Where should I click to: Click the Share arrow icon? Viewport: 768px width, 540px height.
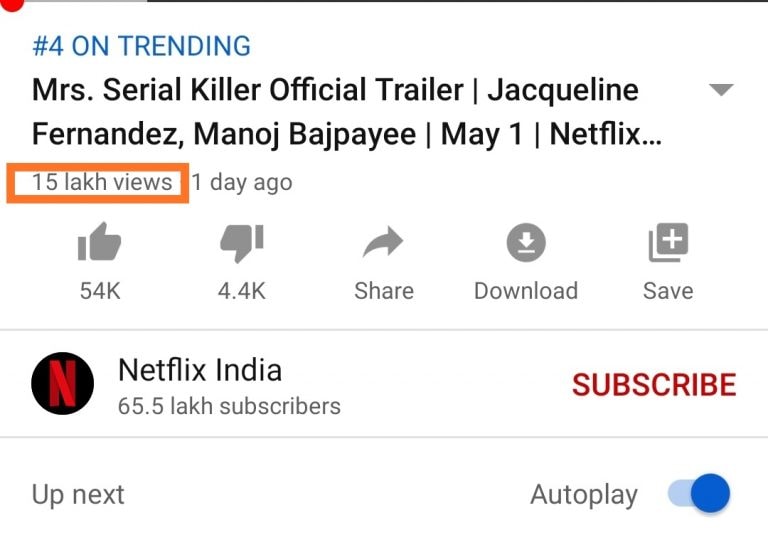coord(383,244)
